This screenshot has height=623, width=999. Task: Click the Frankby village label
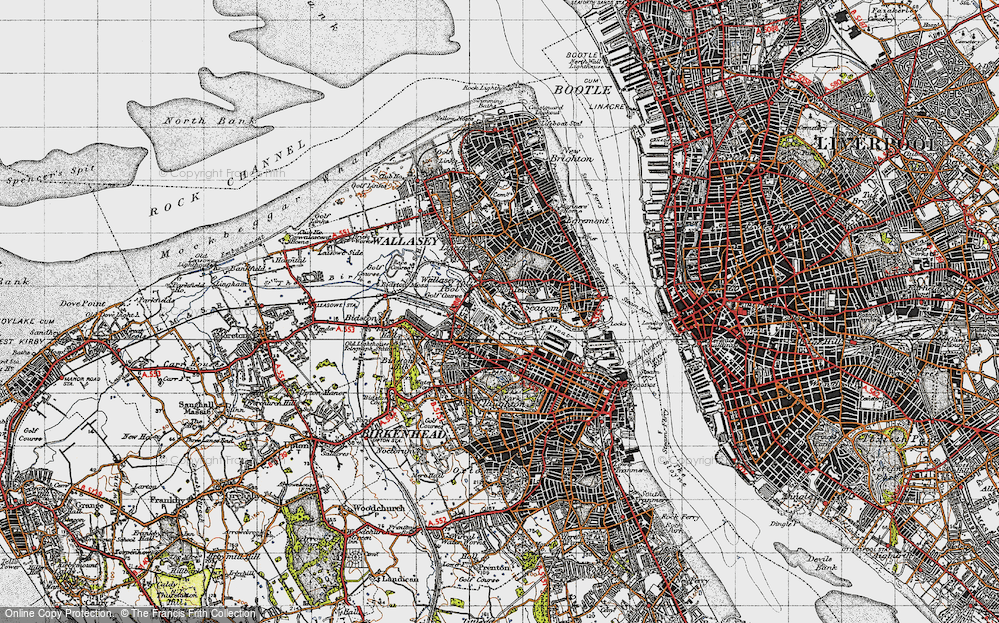coord(167,501)
